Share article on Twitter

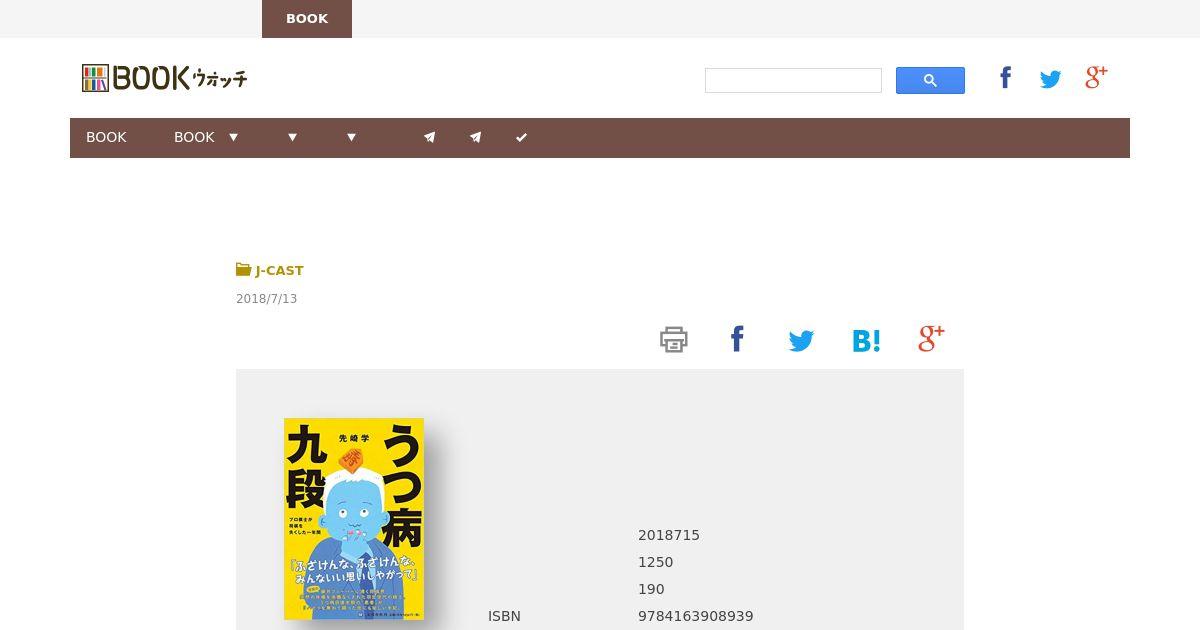(801, 341)
